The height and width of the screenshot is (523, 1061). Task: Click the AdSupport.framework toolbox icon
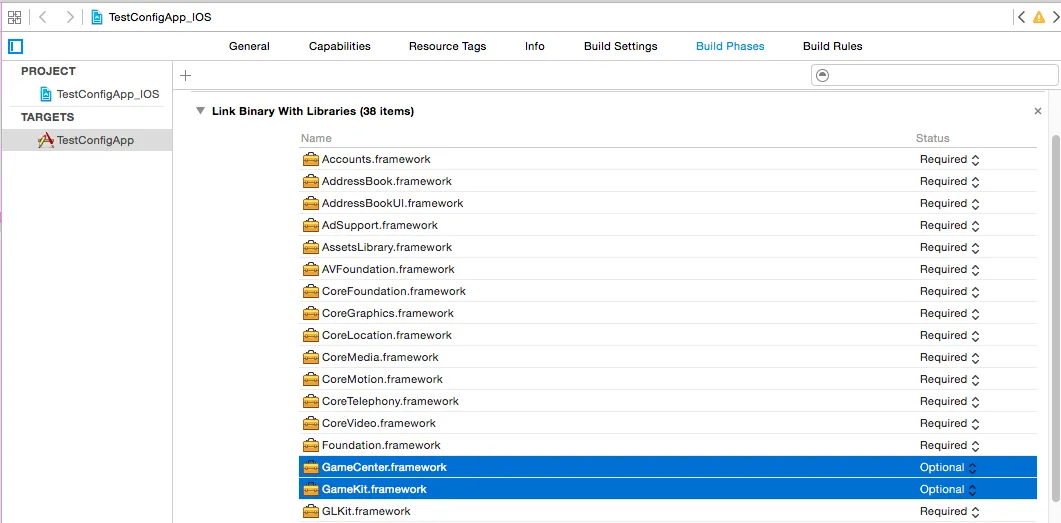(x=311, y=225)
